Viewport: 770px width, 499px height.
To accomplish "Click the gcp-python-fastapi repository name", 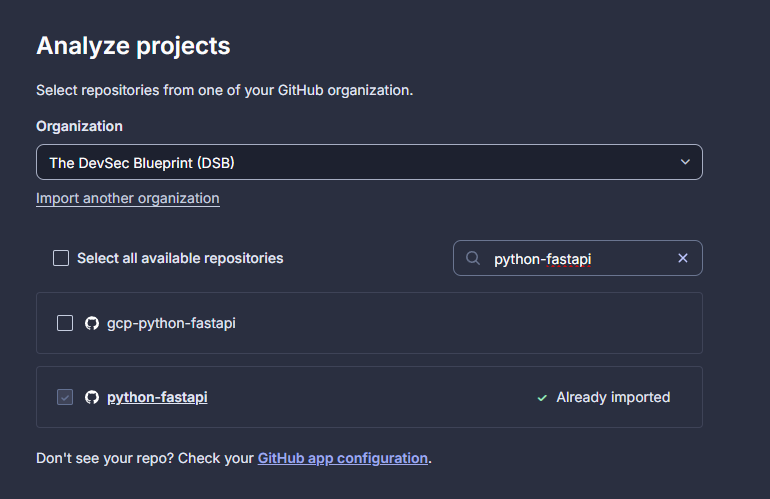I will point(171,323).
